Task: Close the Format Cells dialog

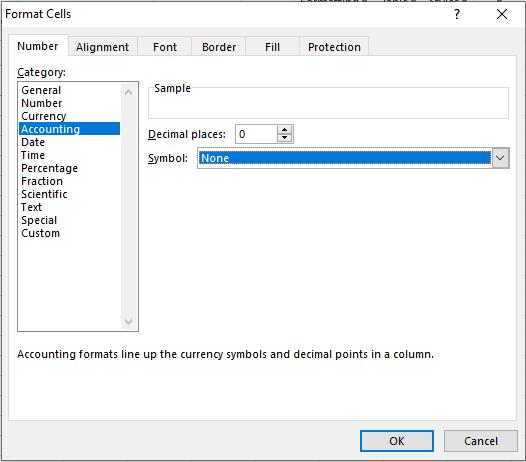Action: [502, 14]
